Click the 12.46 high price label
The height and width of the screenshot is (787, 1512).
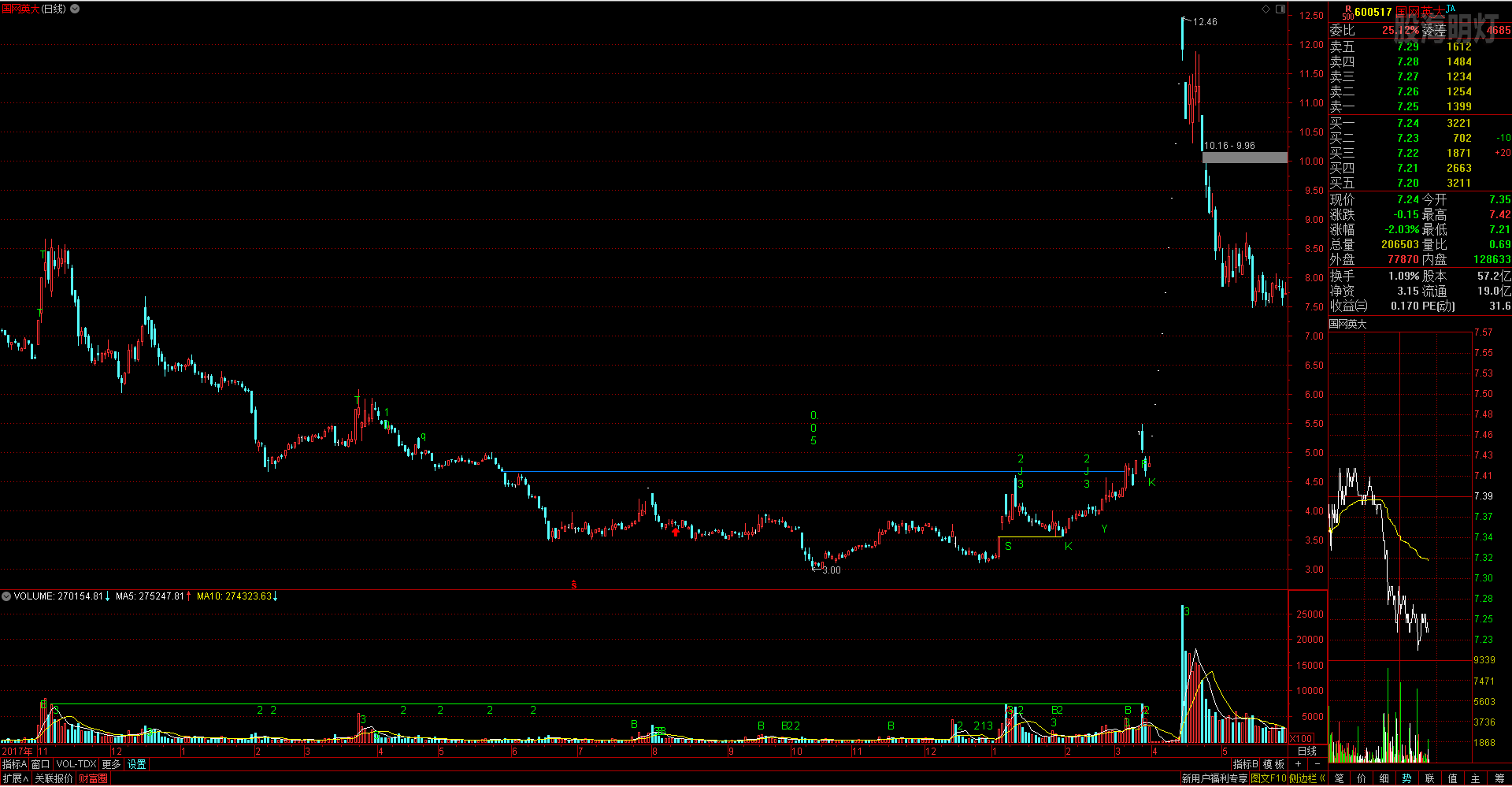(x=1205, y=22)
